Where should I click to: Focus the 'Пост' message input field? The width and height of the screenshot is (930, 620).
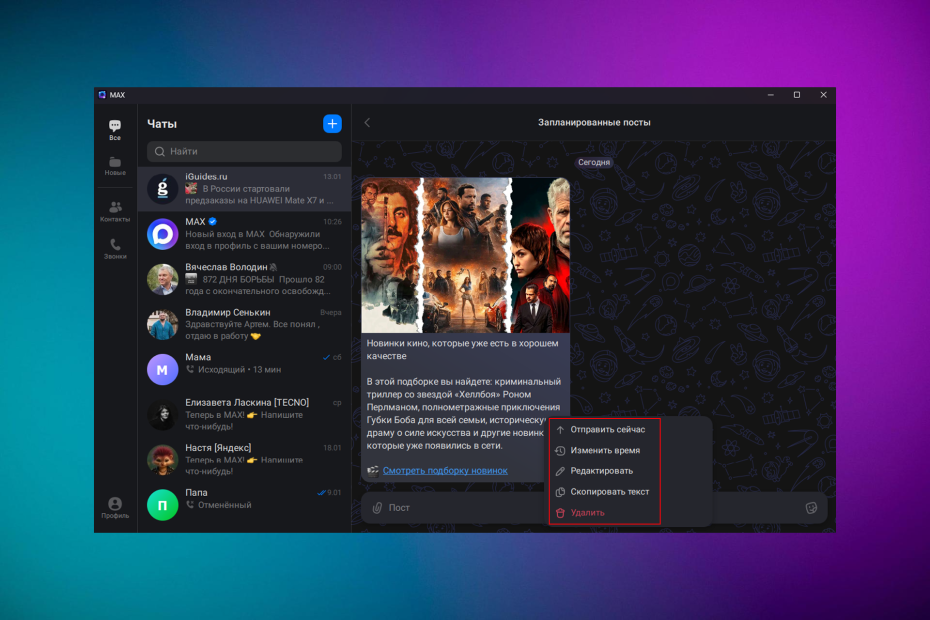[x=594, y=508]
